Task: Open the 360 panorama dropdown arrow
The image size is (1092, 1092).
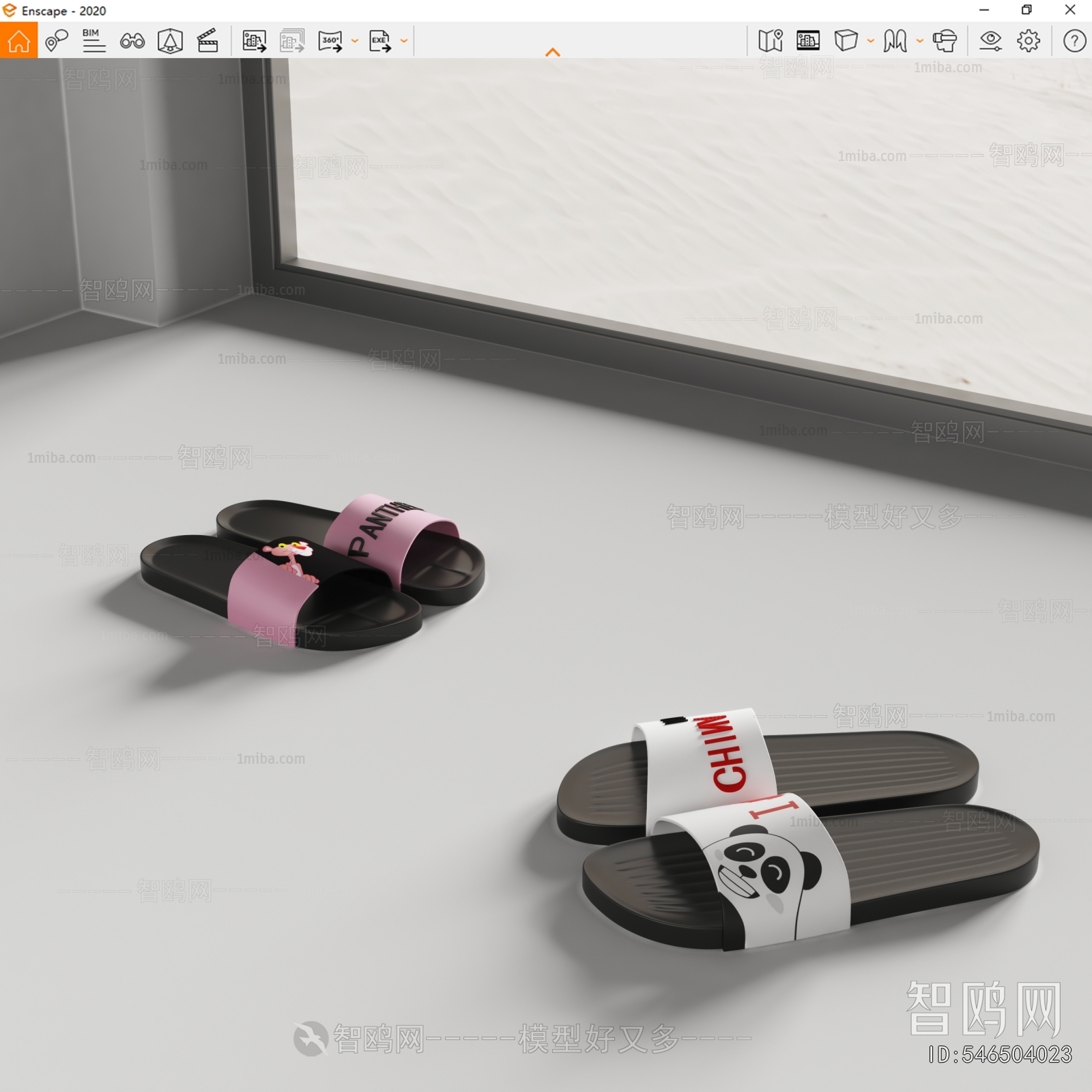Action: pos(355,41)
